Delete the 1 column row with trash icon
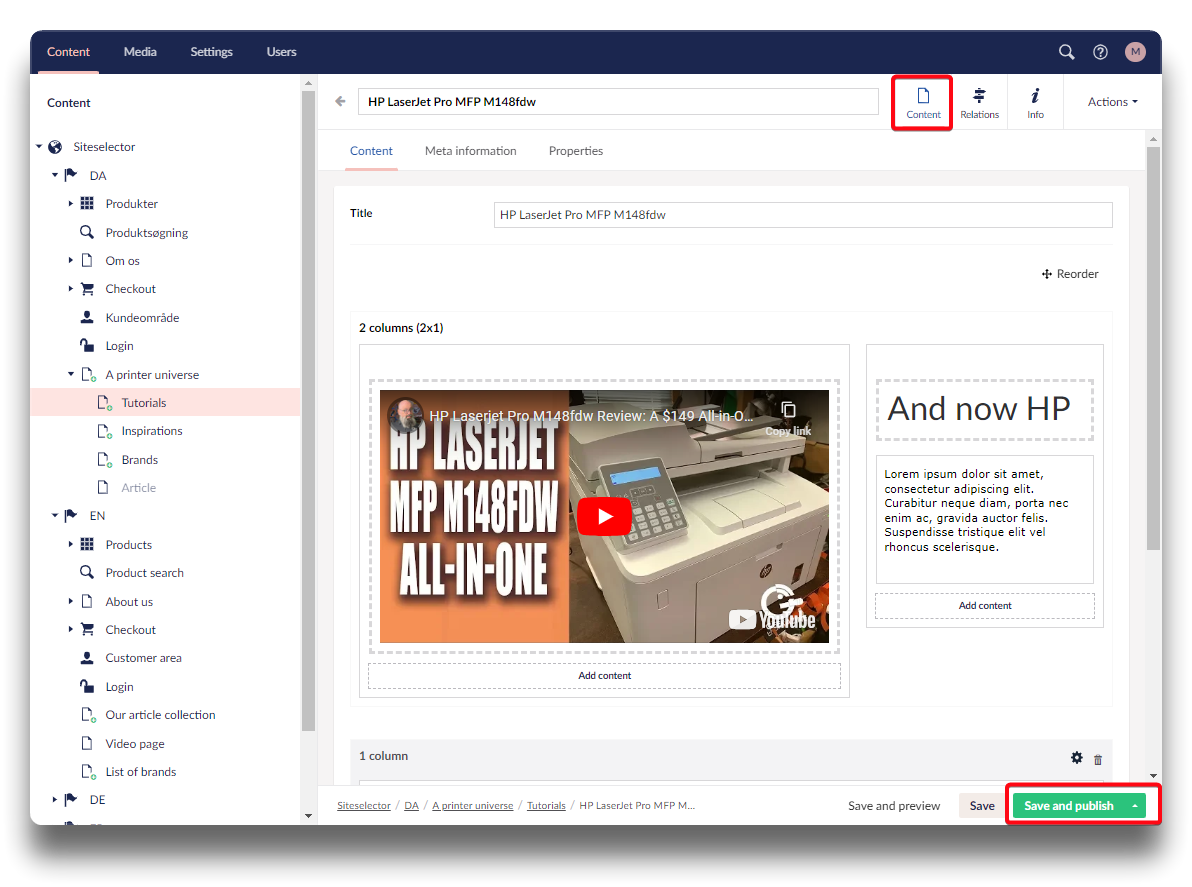This screenshot has width=1192, height=887. pos(1098,759)
